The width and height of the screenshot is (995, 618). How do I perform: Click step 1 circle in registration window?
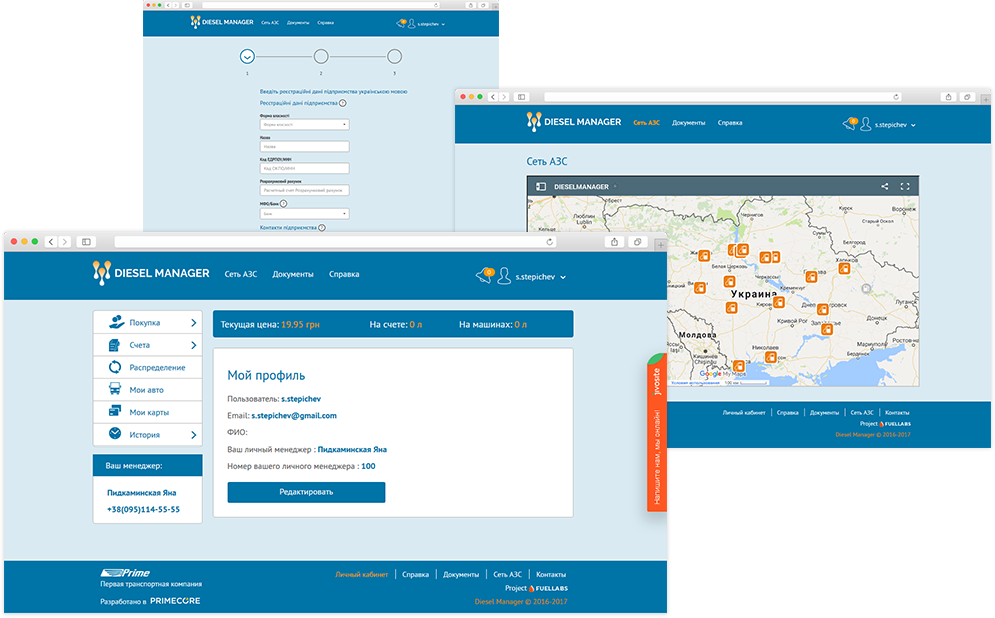point(247,56)
